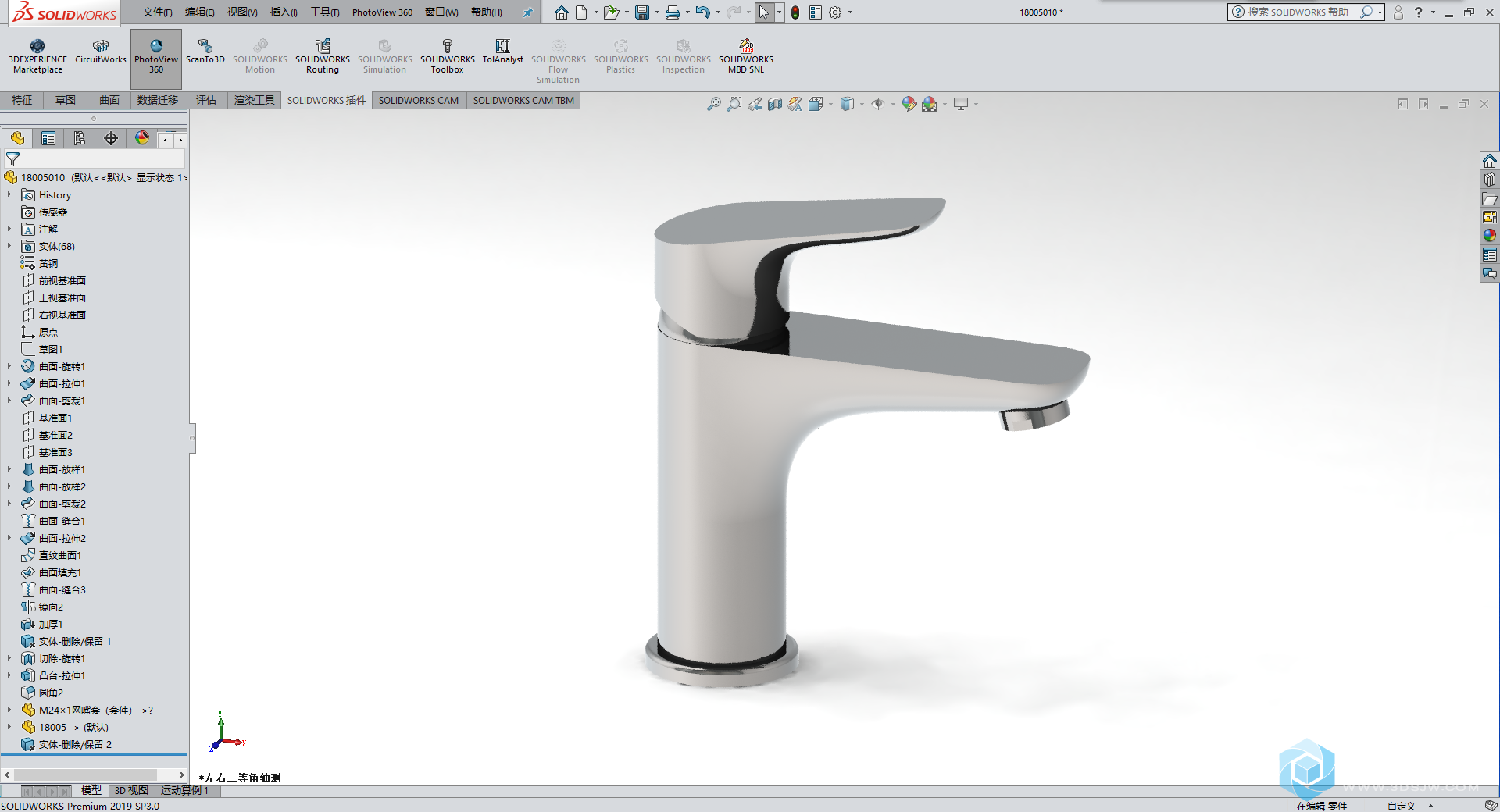This screenshot has width=1500, height=812.
Task: Switch to 渲染工具 tab
Action: click(255, 100)
